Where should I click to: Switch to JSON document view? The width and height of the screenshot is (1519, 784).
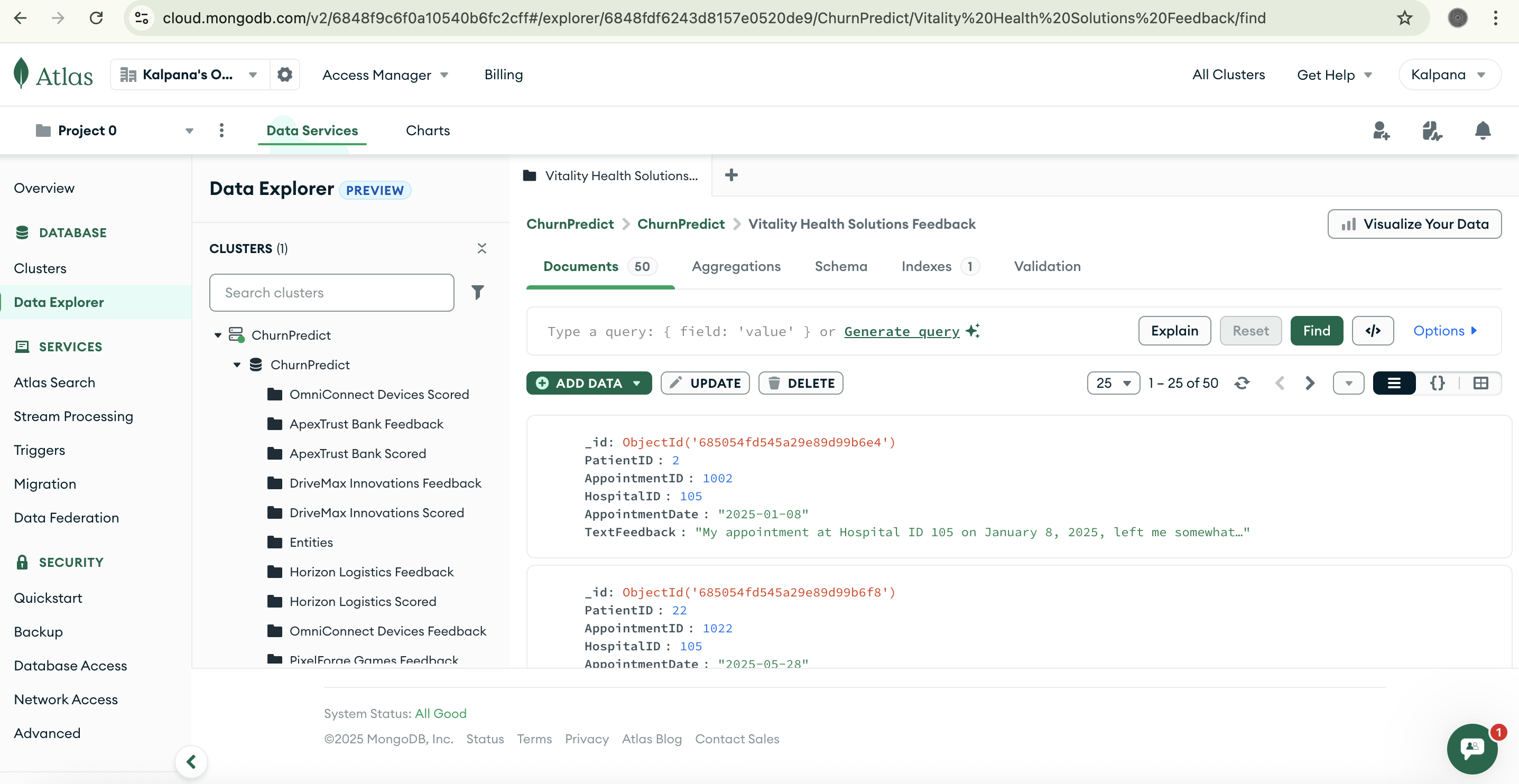pos(1437,383)
